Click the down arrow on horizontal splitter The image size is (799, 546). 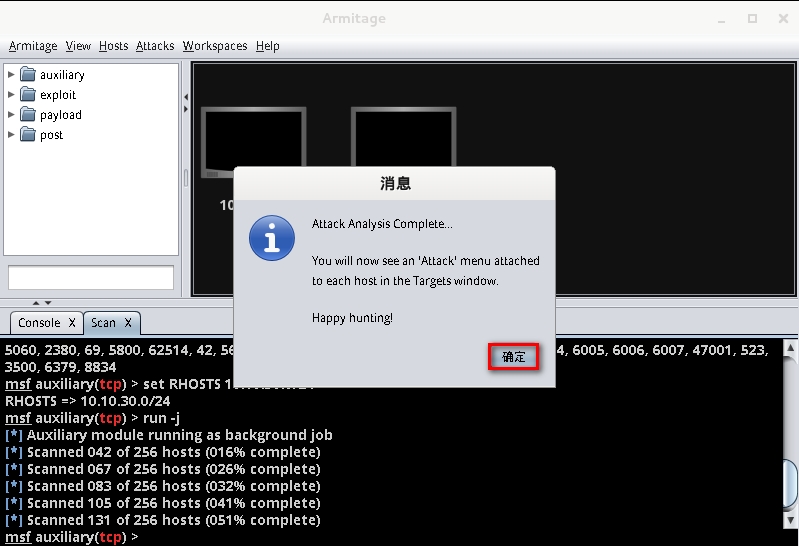48,303
